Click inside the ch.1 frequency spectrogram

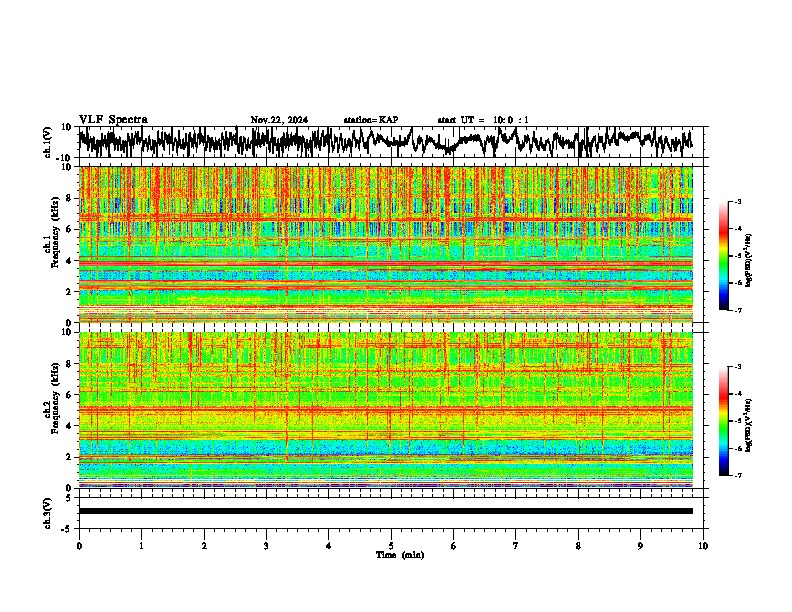click(x=385, y=244)
